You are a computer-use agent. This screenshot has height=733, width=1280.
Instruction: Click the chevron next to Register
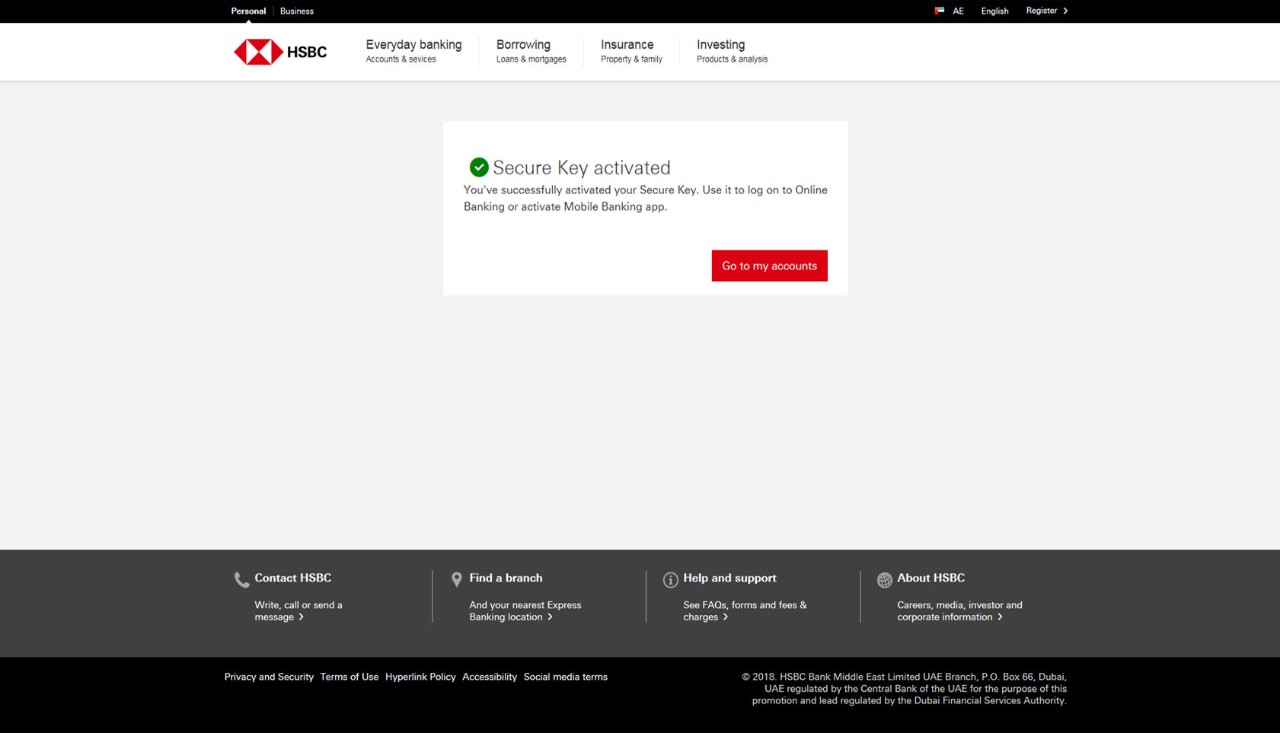click(x=1066, y=11)
